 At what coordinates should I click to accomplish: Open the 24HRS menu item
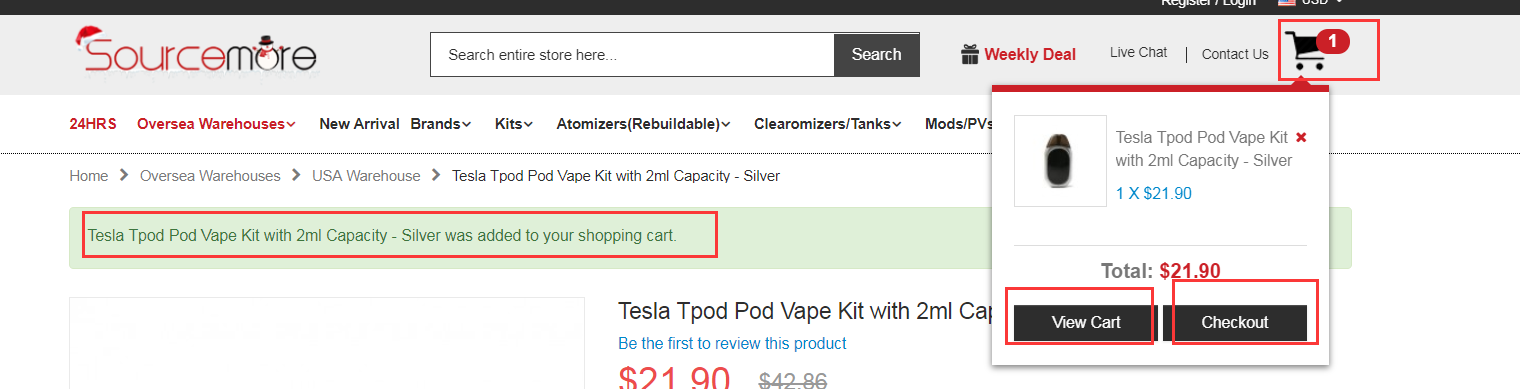[x=93, y=124]
